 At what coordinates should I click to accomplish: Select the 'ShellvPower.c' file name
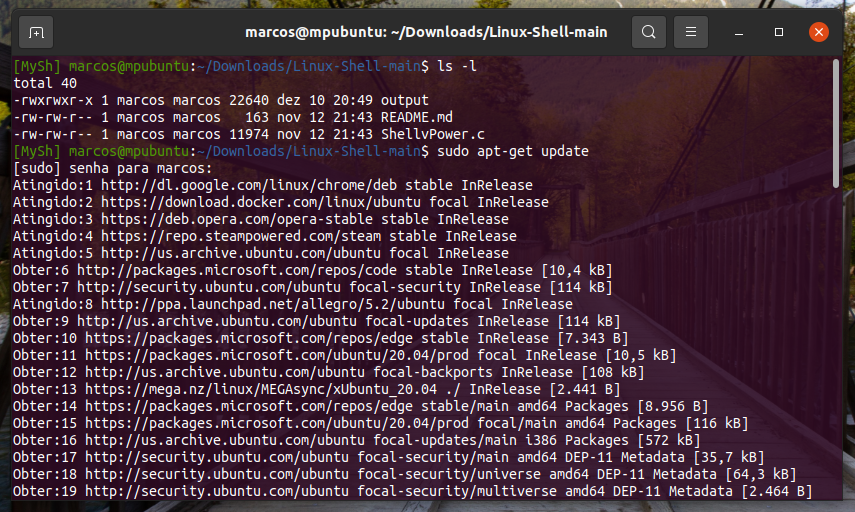[432, 134]
